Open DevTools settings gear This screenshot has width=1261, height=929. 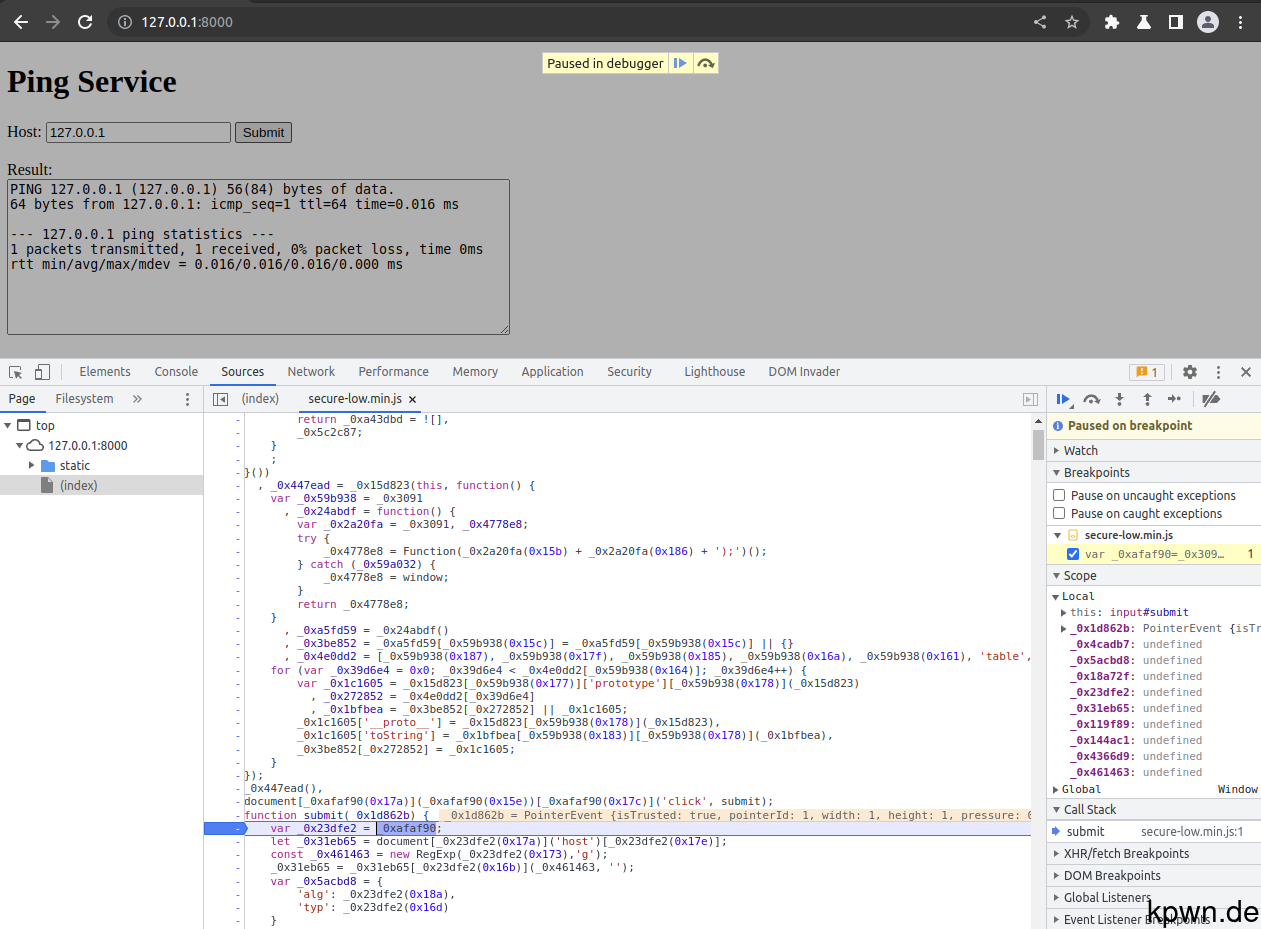pyautogui.click(x=1189, y=371)
